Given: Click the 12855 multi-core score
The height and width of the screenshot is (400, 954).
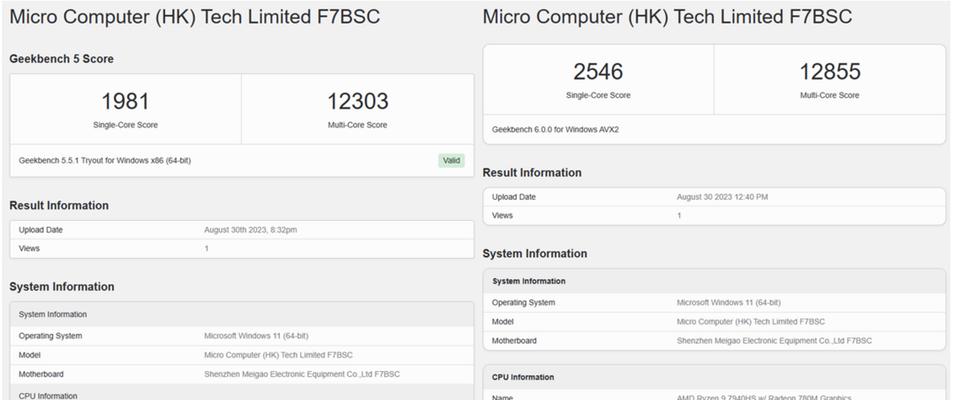Looking at the screenshot, I should click(830, 72).
